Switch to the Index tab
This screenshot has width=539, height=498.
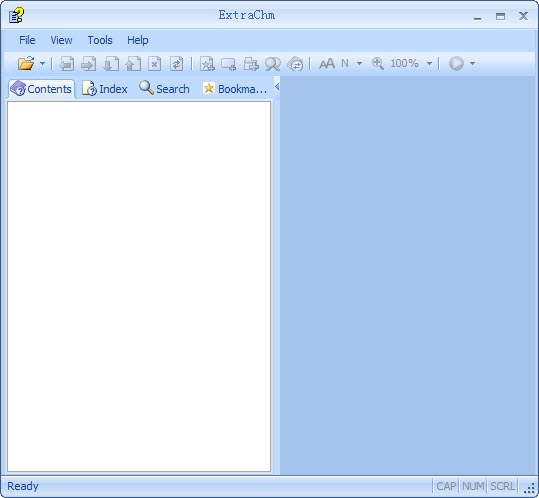(x=105, y=89)
